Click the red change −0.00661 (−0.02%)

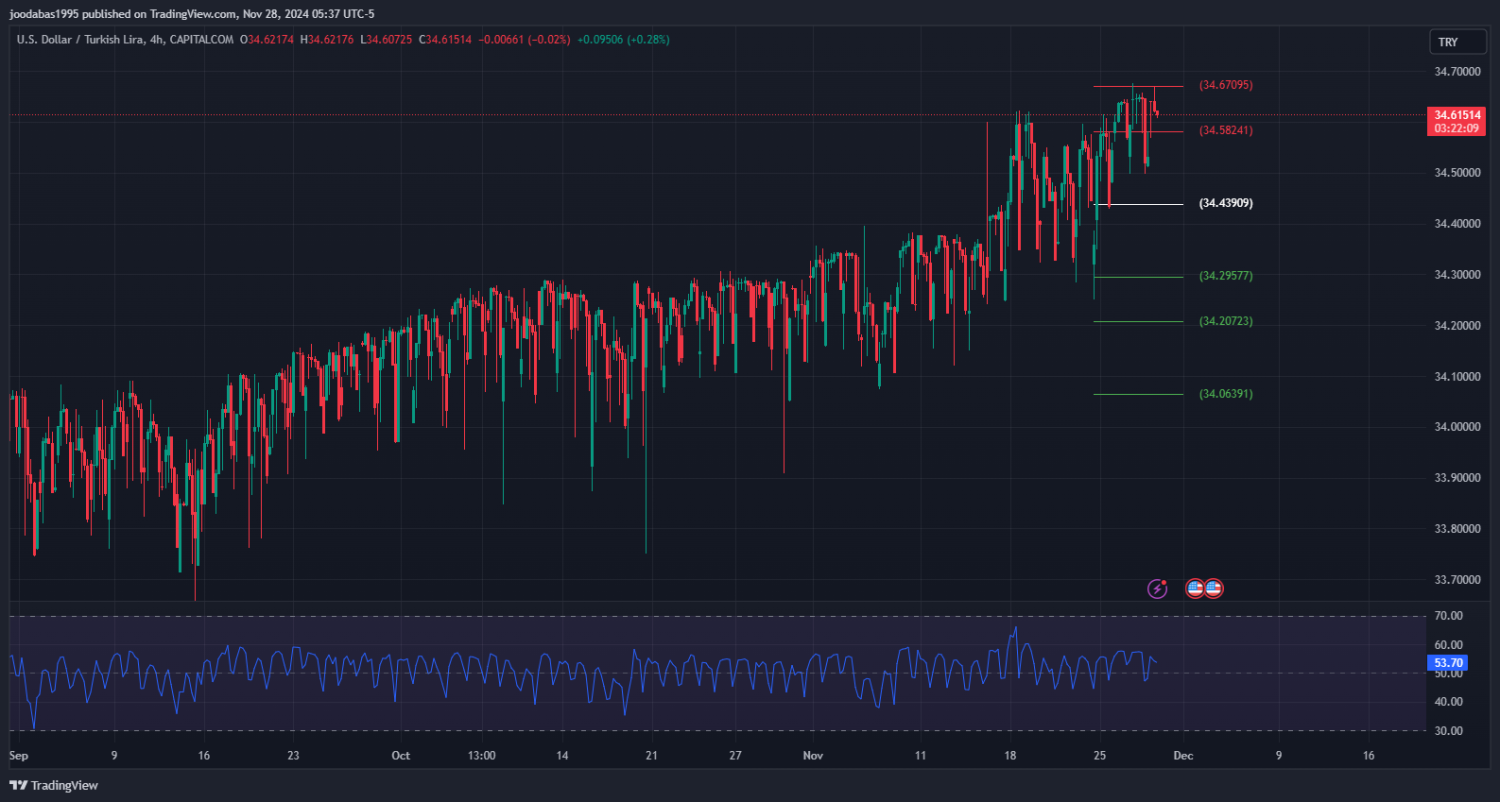(525, 40)
